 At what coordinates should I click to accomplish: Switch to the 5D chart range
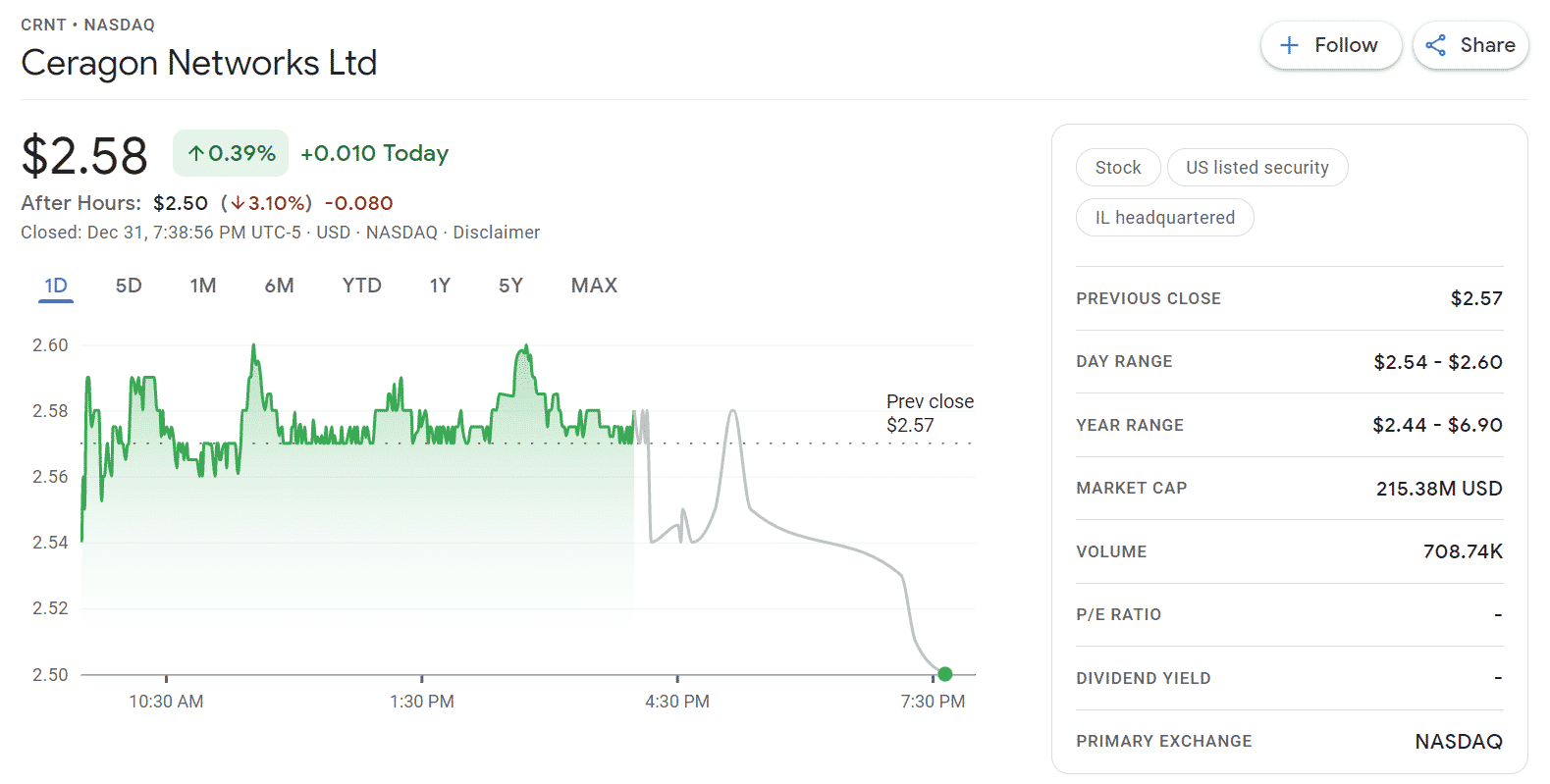pyautogui.click(x=129, y=286)
